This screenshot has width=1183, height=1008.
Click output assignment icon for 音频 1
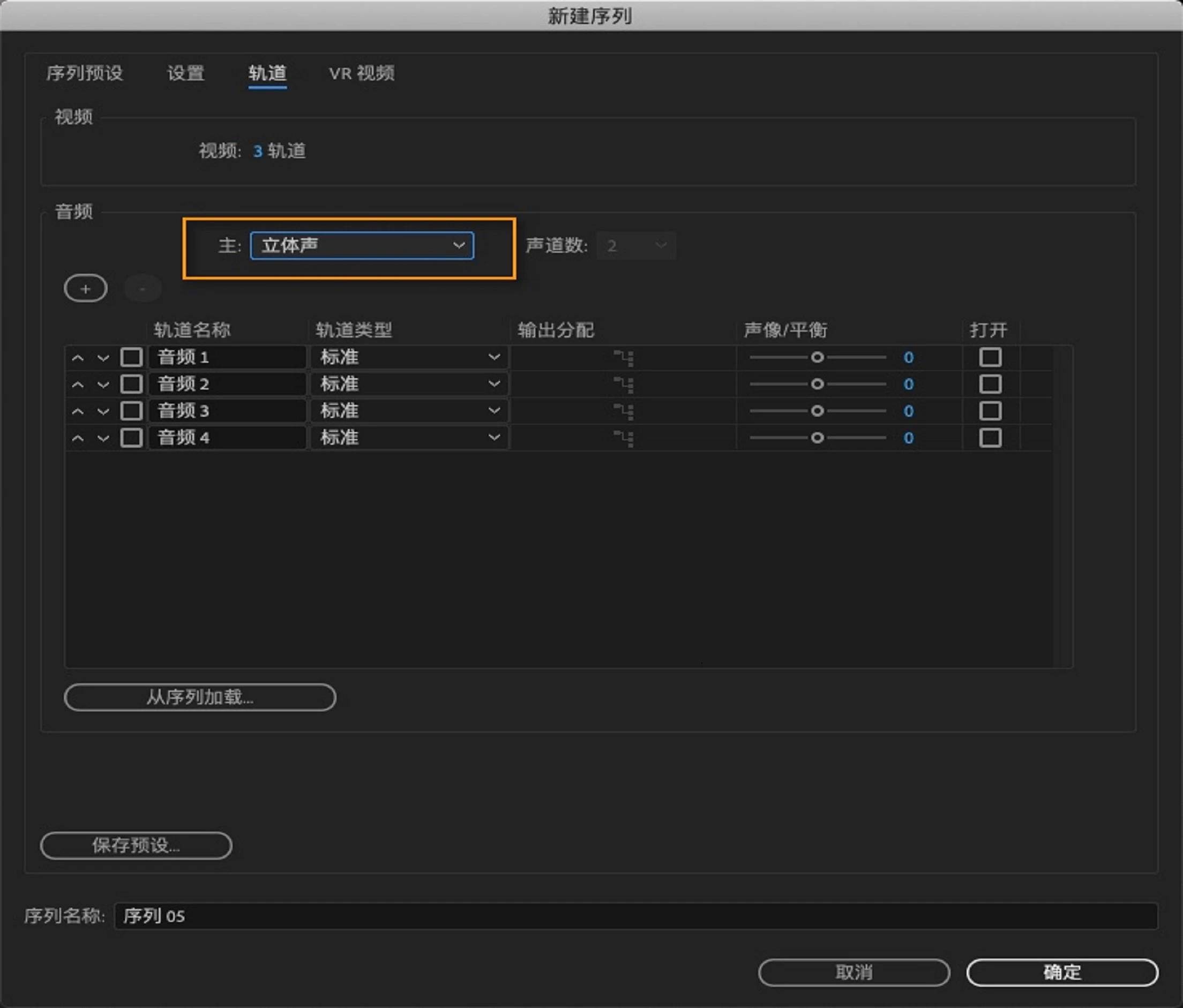pos(624,358)
